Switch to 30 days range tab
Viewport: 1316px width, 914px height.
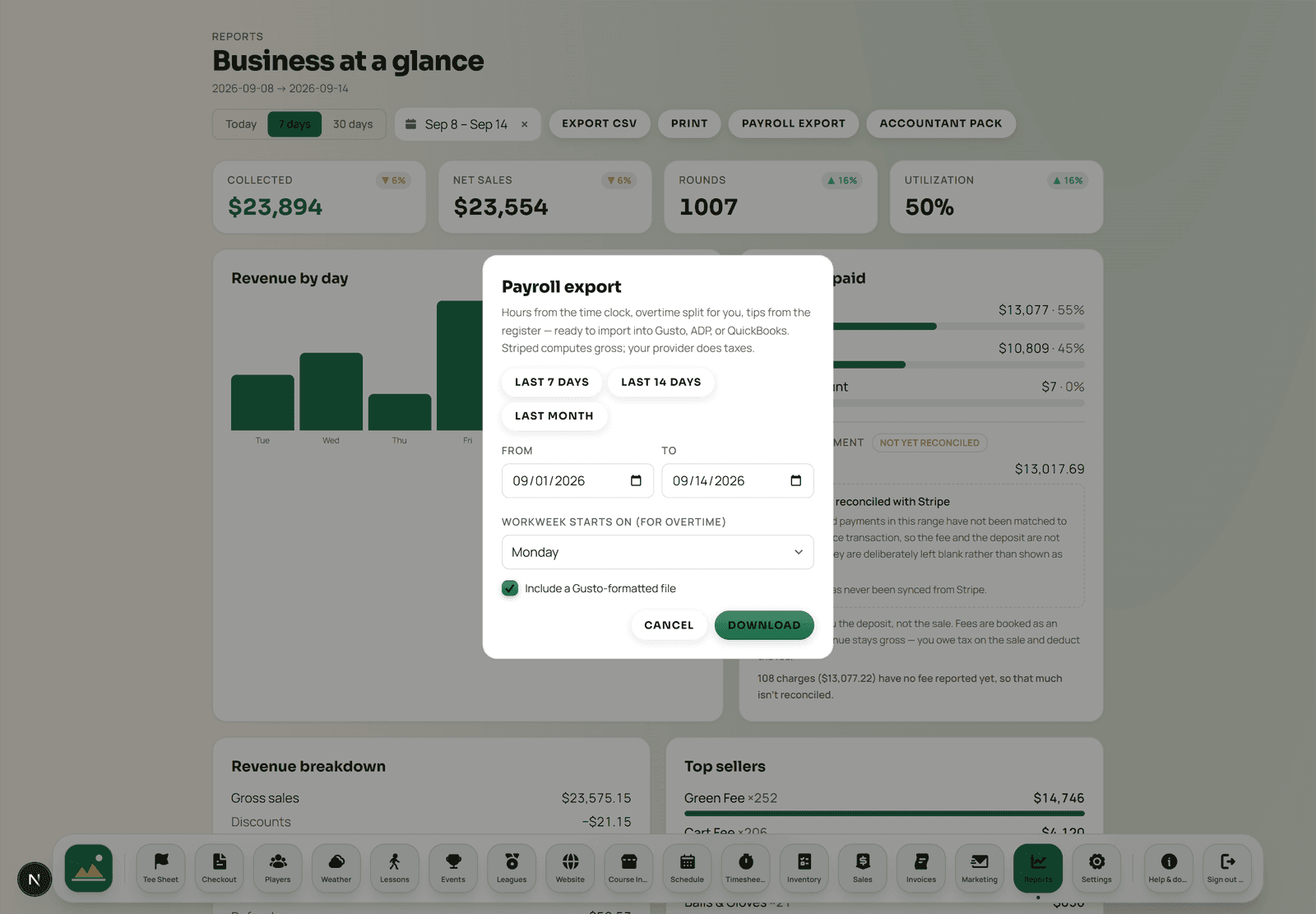click(353, 124)
